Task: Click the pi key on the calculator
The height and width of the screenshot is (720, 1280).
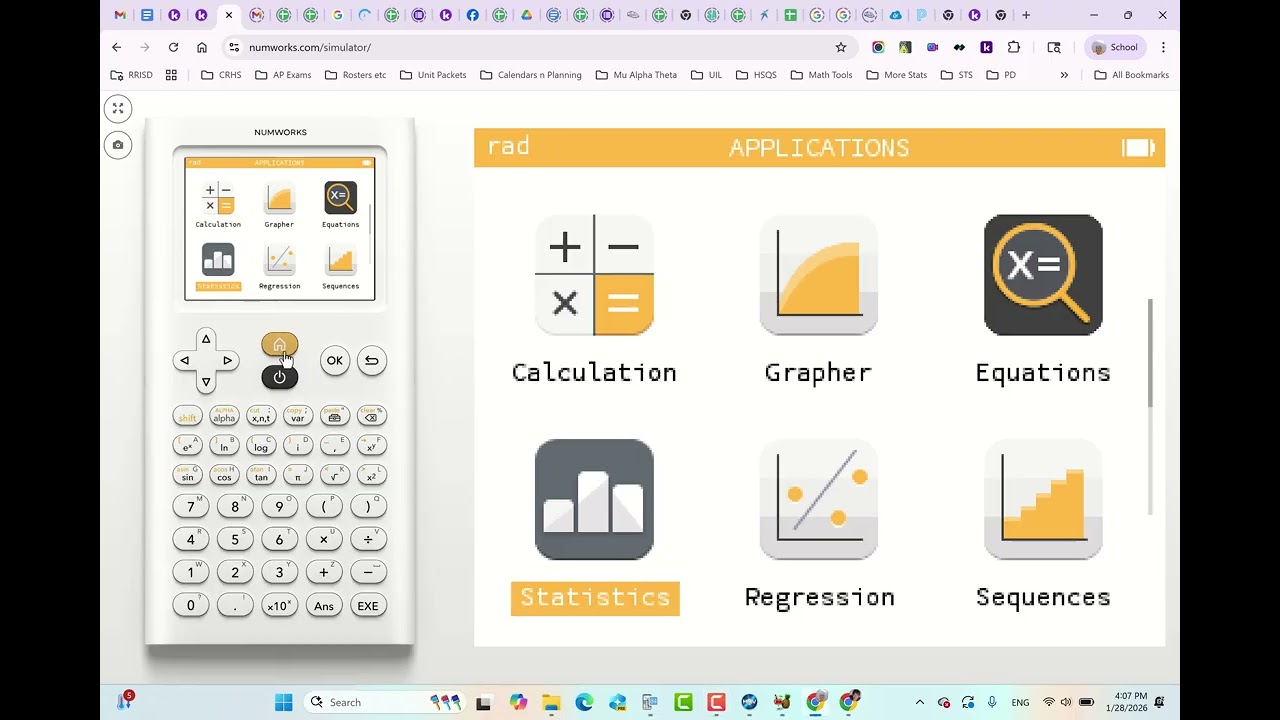Action: 298,476
